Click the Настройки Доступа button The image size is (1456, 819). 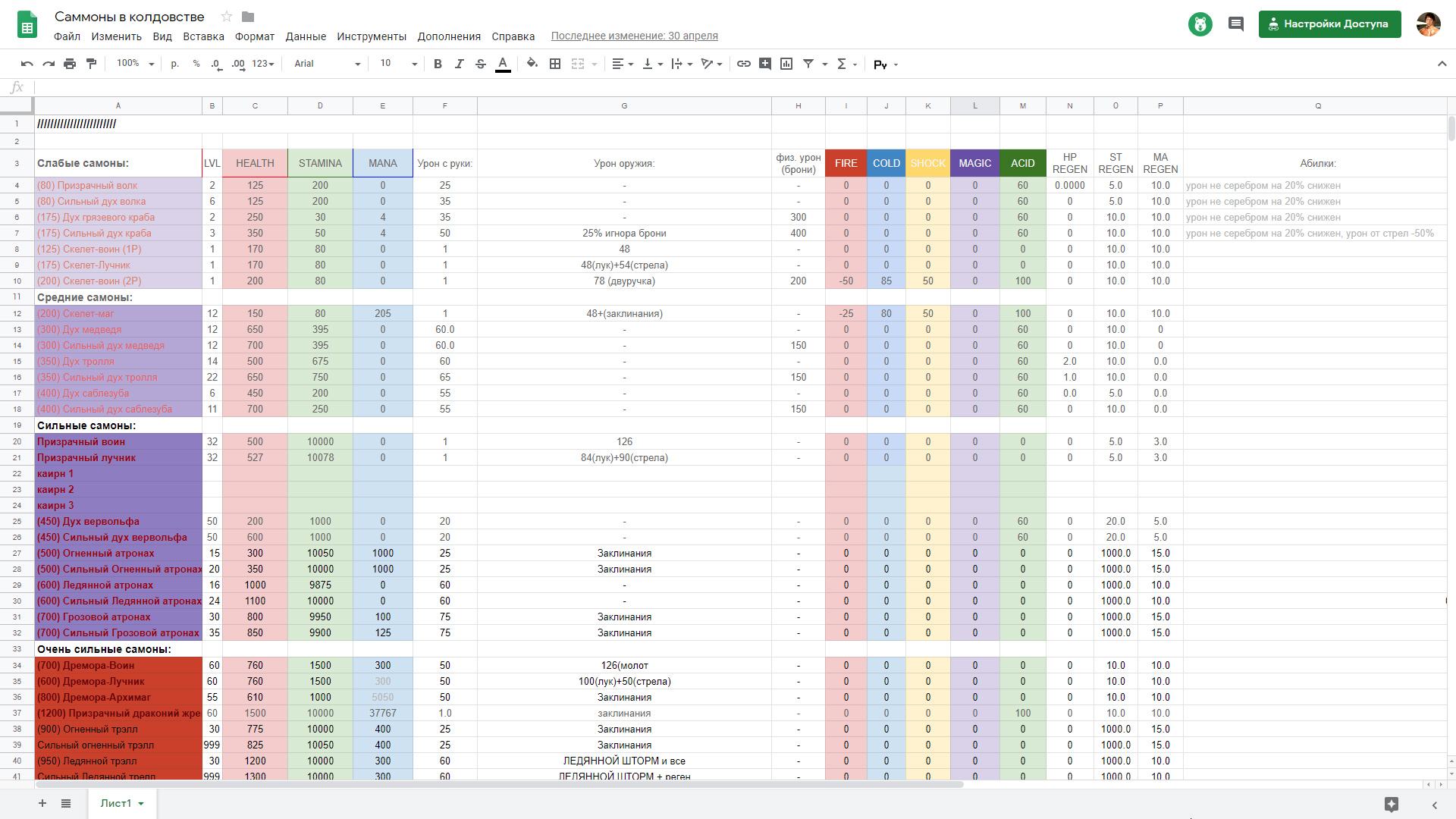tap(1329, 24)
